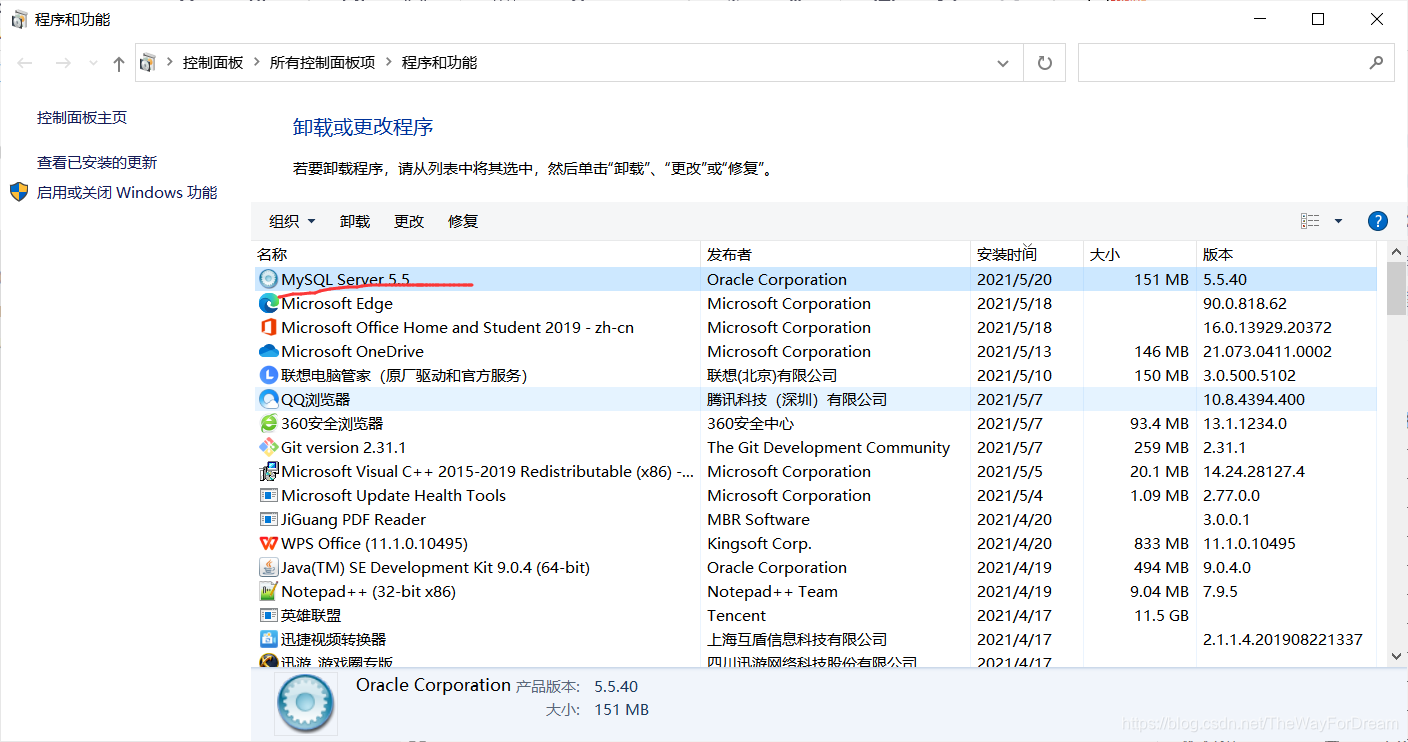The image size is (1408, 742).
Task: Click 控制面板 in the breadcrumb path
Action: 213,63
